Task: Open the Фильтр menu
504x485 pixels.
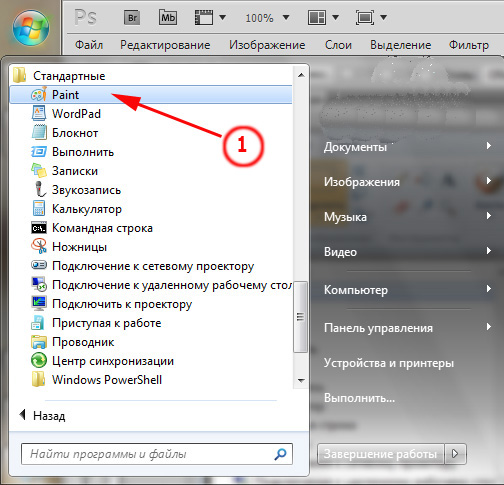Action: point(469,45)
